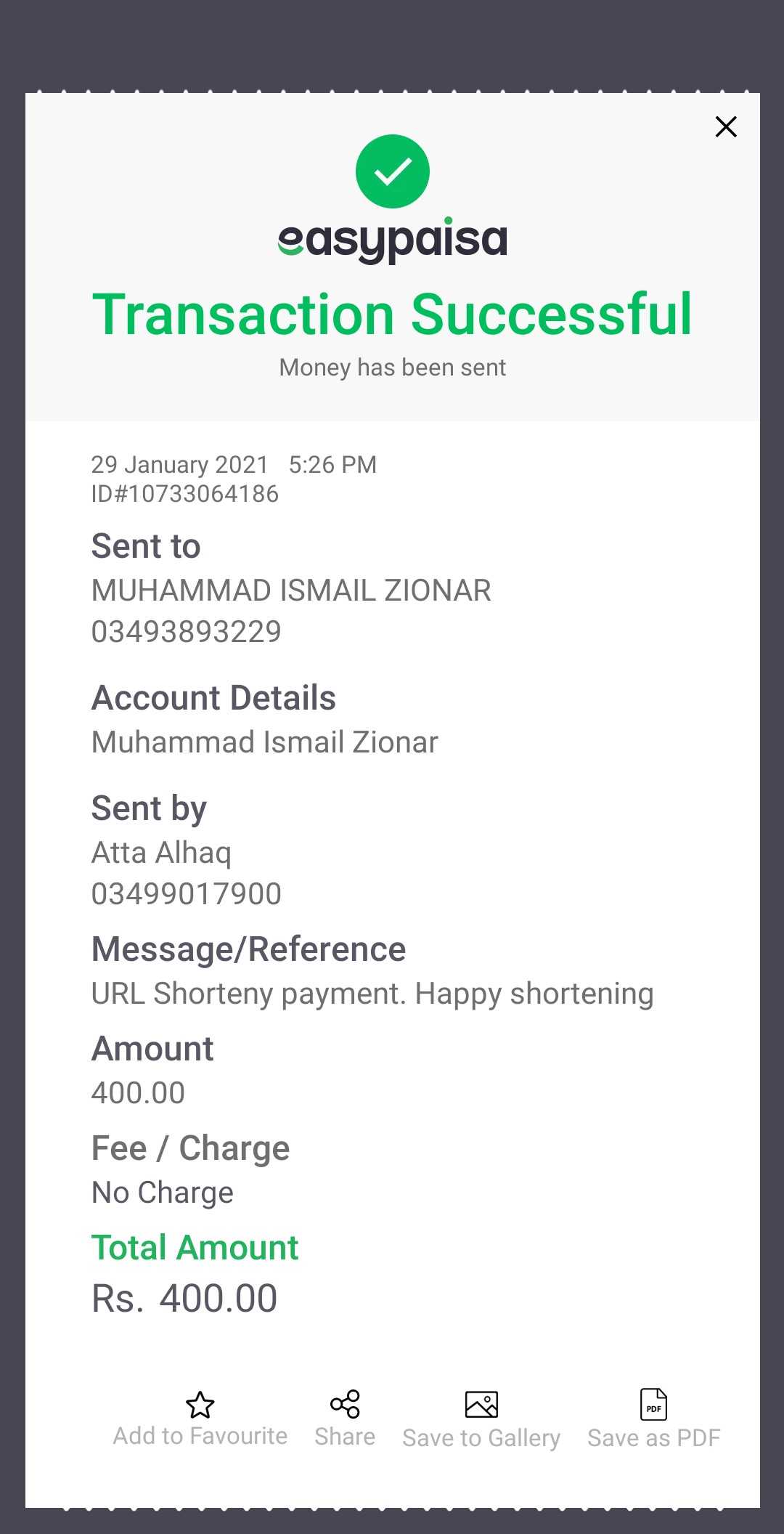Image resolution: width=784 pixels, height=1534 pixels.
Task: Tap the Rs. 400.00 total amount
Action: coord(184,1298)
